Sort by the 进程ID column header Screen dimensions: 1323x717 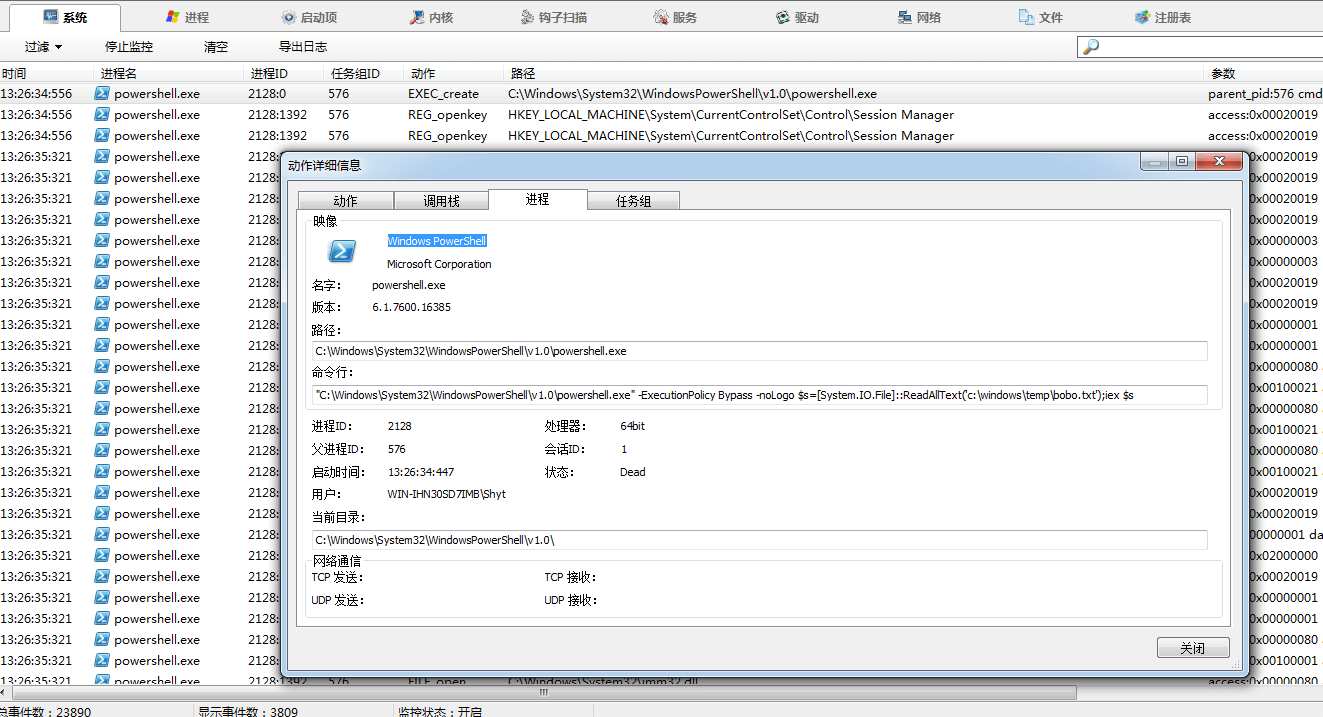[285, 73]
